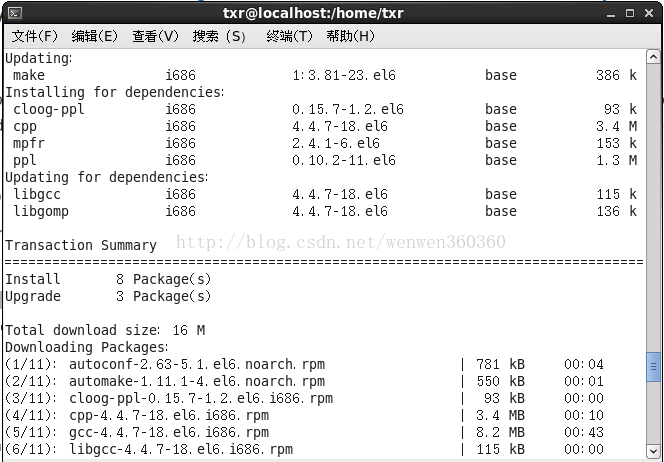This screenshot has height=462, width=664.
Task: Open the 搜索(S) menu
Action: tap(219, 36)
